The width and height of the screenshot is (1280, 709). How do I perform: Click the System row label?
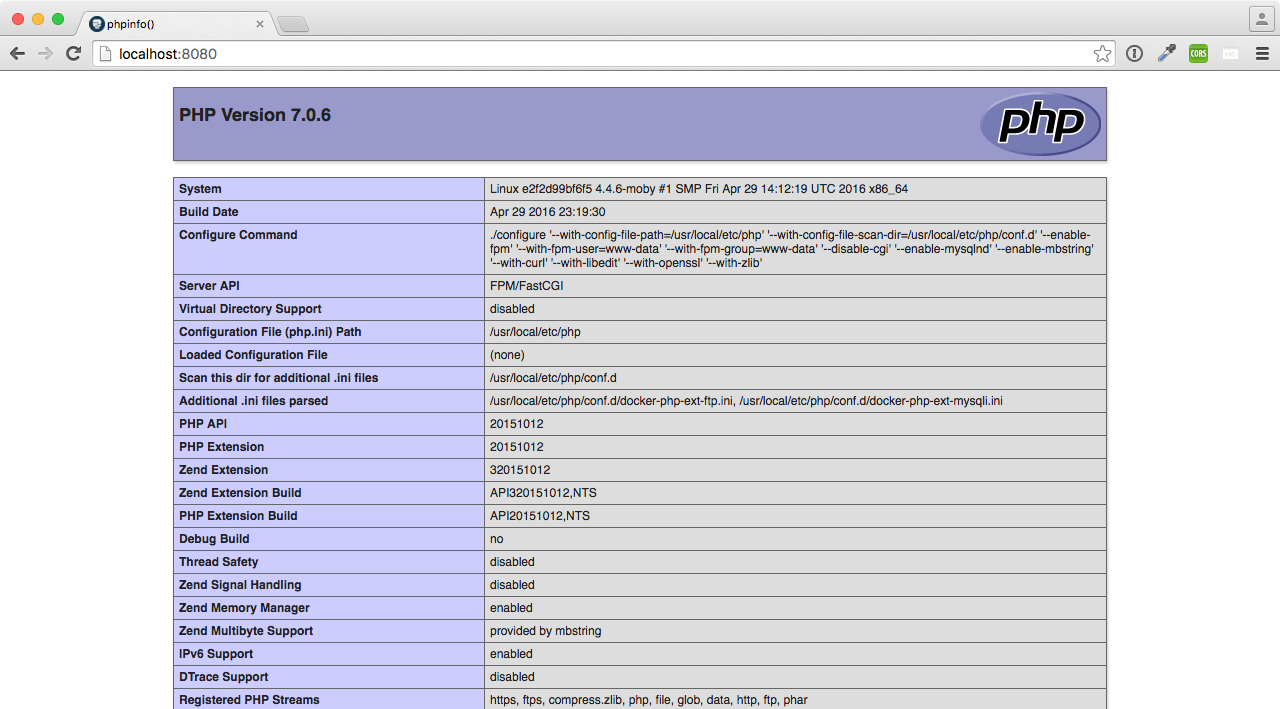[200, 189]
